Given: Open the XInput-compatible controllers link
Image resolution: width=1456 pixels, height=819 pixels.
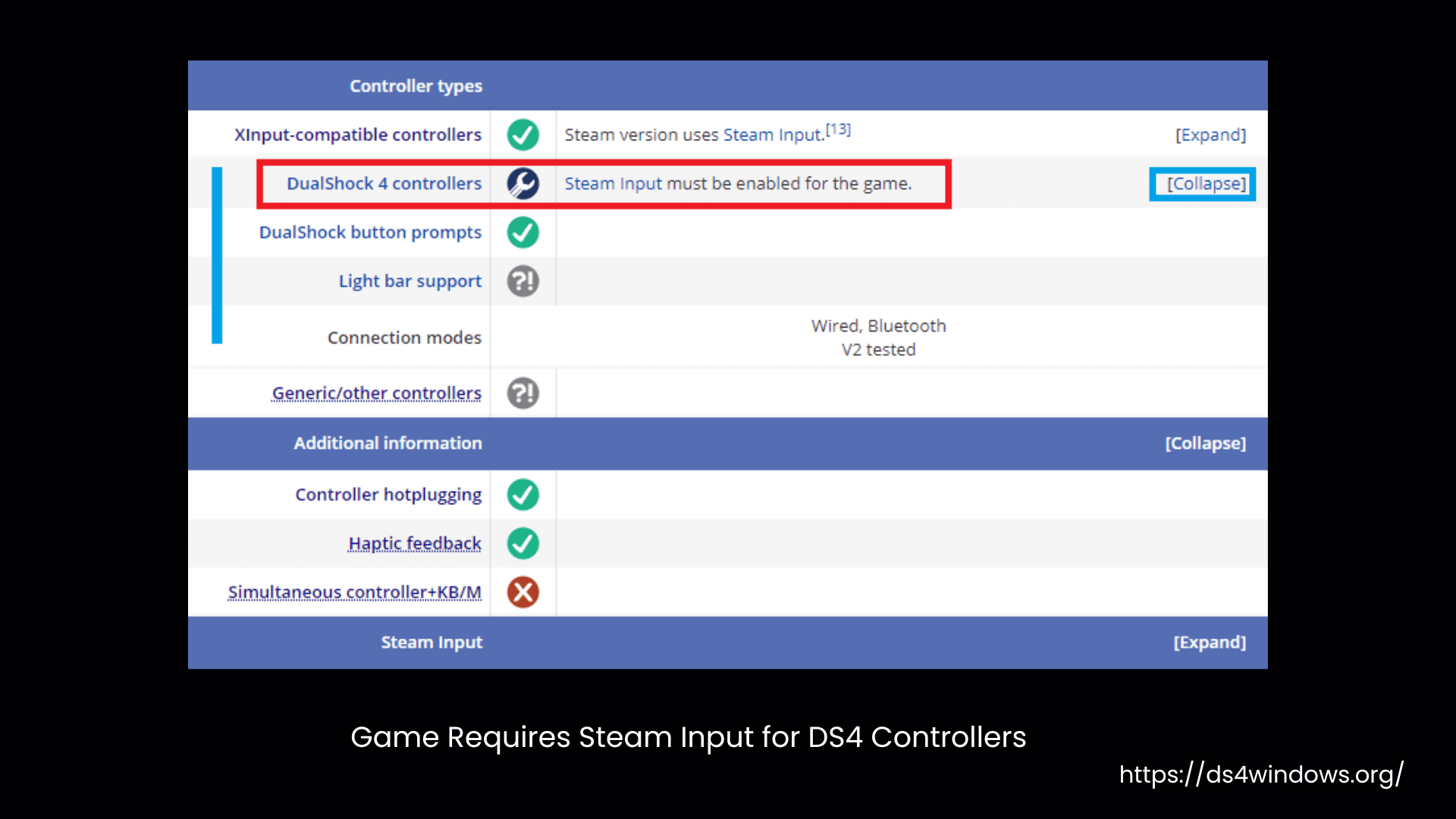Looking at the screenshot, I should (x=358, y=135).
